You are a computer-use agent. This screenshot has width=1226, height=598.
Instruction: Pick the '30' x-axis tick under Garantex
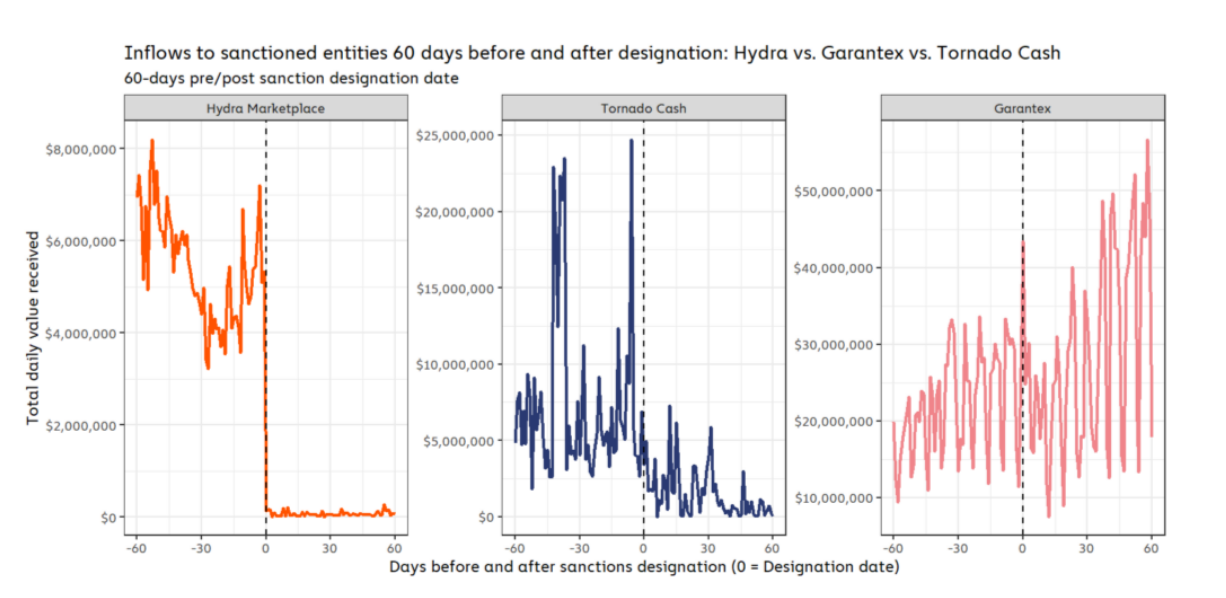[x=1087, y=548]
